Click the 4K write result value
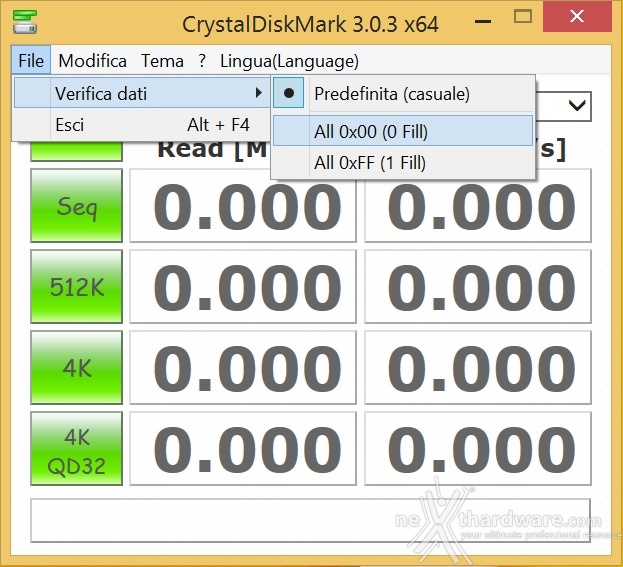The image size is (623, 567). [x=478, y=368]
